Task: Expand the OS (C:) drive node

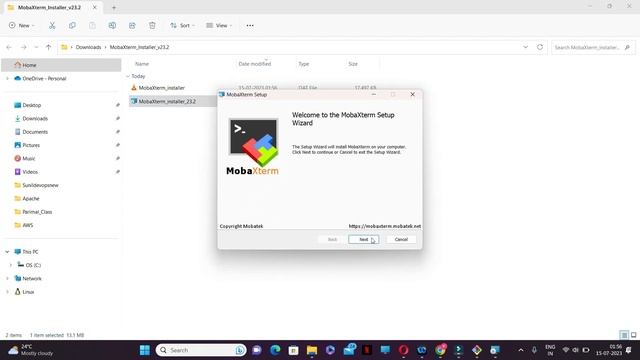Action: [x=11, y=265]
